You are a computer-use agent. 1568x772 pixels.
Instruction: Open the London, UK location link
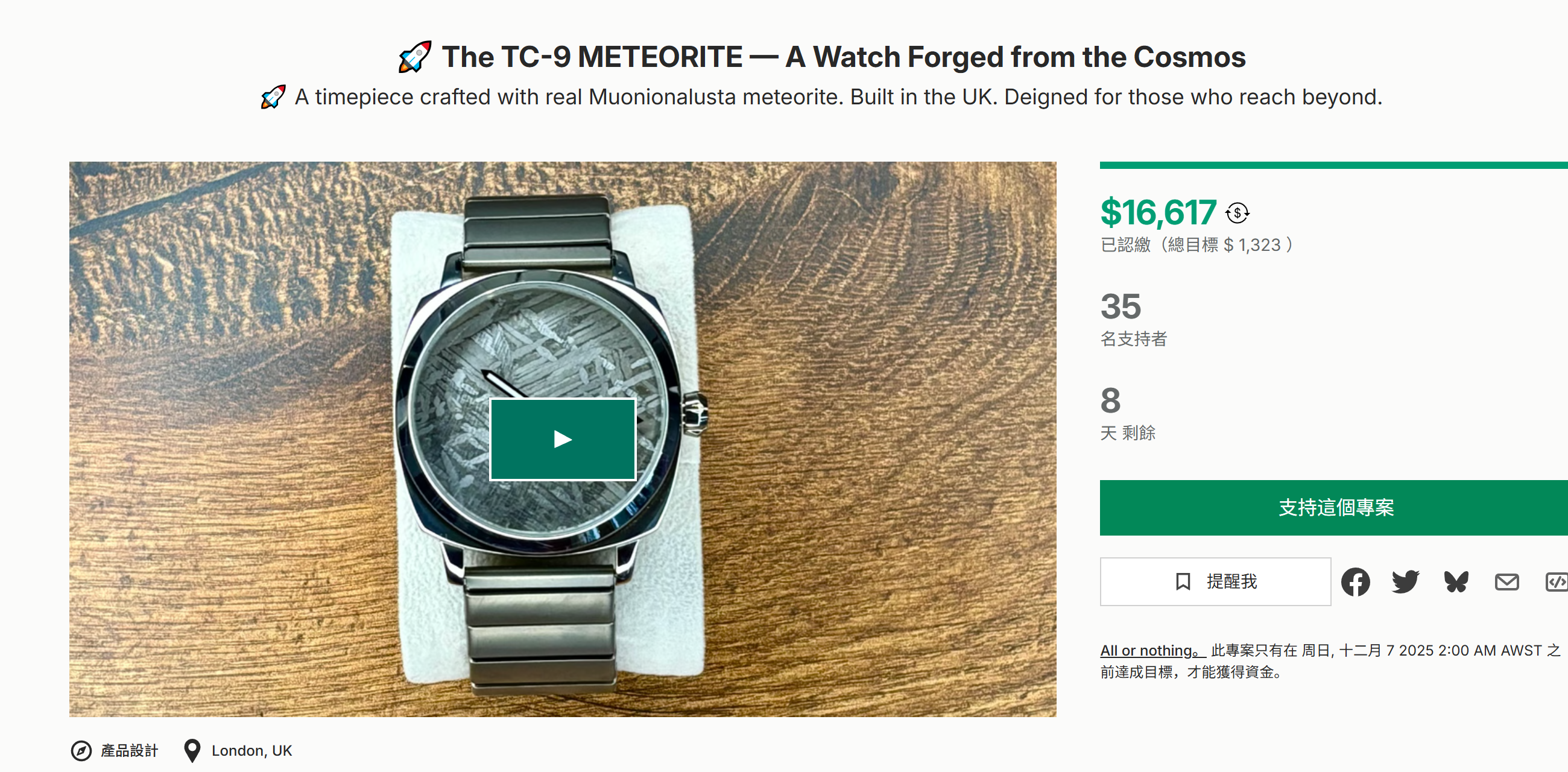coord(251,751)
